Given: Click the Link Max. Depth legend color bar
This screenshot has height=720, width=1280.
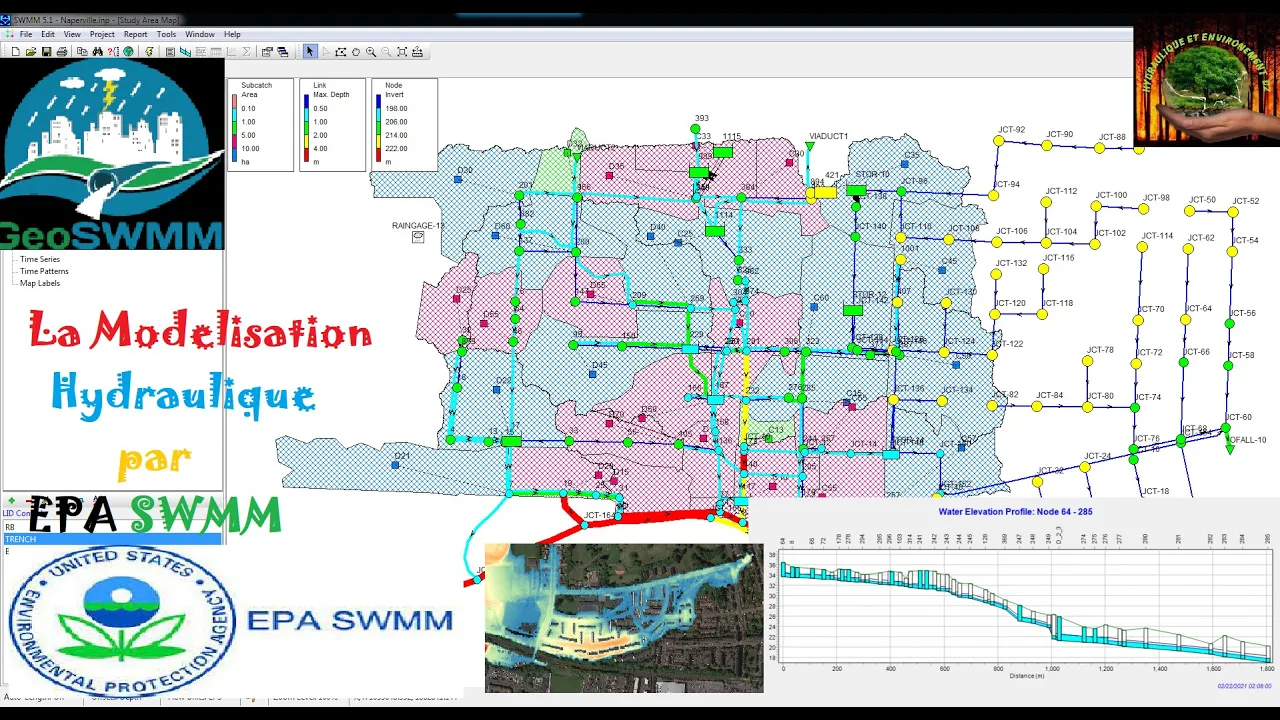Looking at the screenshot, I should (306, 128).
